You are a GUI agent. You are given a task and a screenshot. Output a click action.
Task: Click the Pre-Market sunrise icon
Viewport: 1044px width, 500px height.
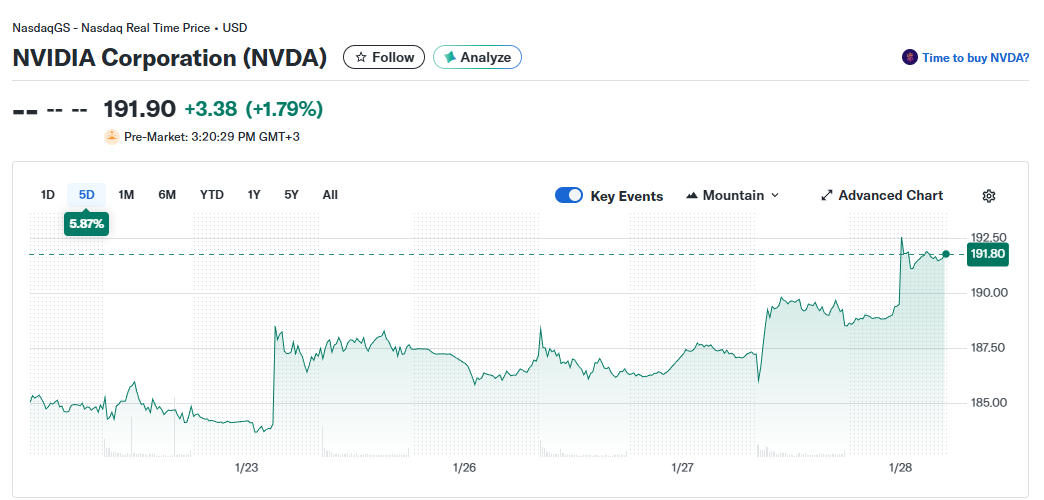point(111,136)
